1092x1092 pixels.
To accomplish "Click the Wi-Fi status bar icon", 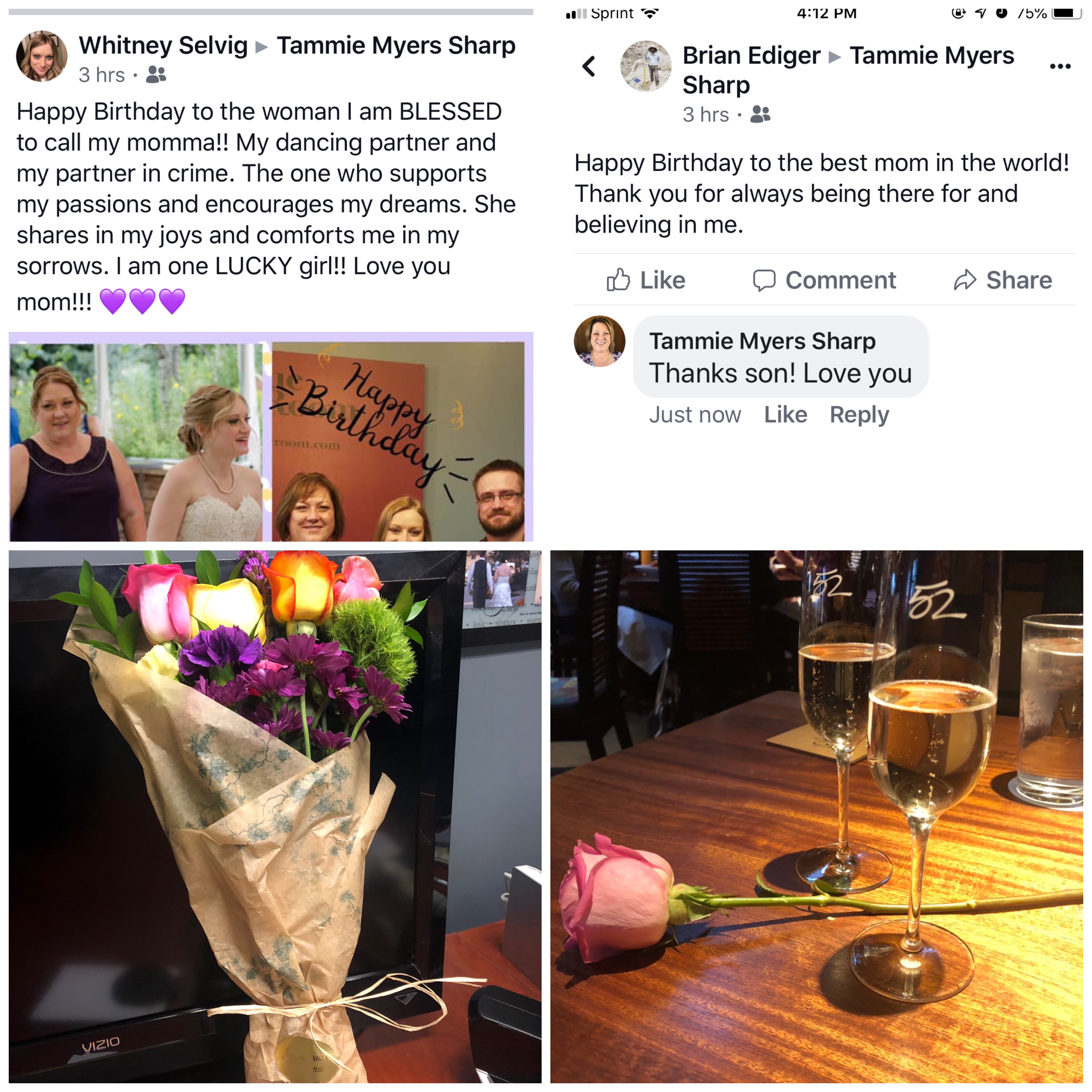I will 650,13.
